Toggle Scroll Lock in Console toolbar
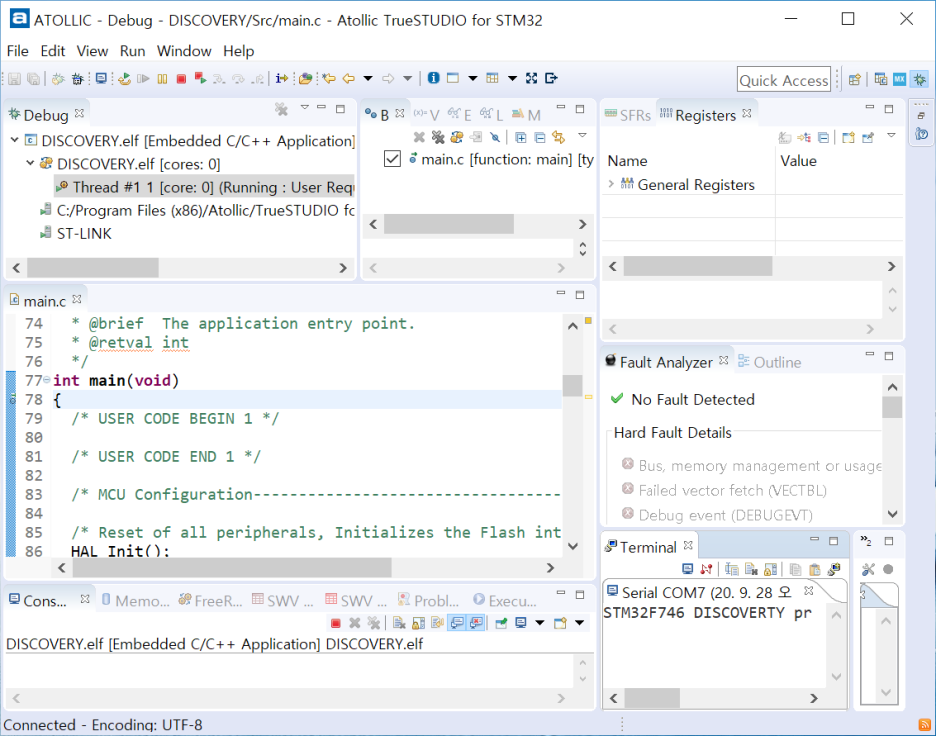The width and height of the screenshot is (936, 736). point(418,623)
